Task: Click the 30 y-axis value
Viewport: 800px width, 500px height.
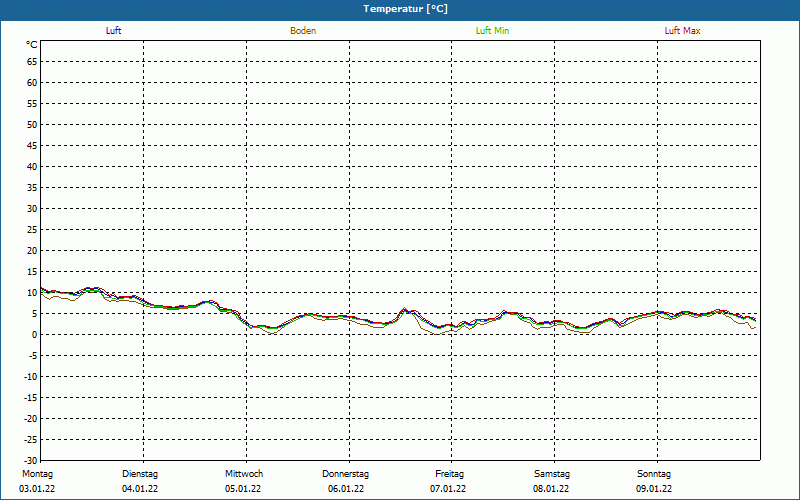Action: tap(32, 209)
